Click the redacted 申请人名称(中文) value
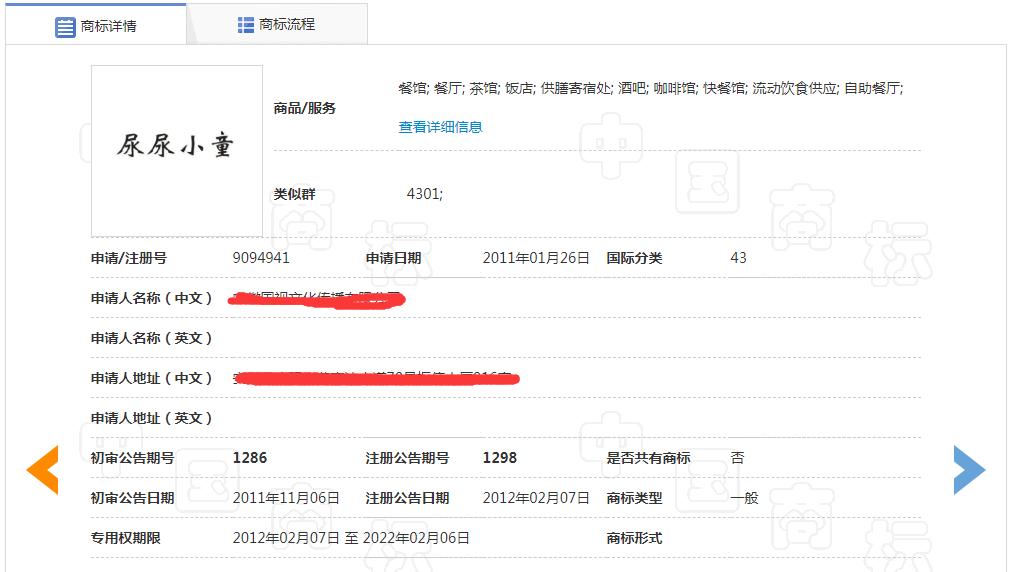 click(317, 298)
